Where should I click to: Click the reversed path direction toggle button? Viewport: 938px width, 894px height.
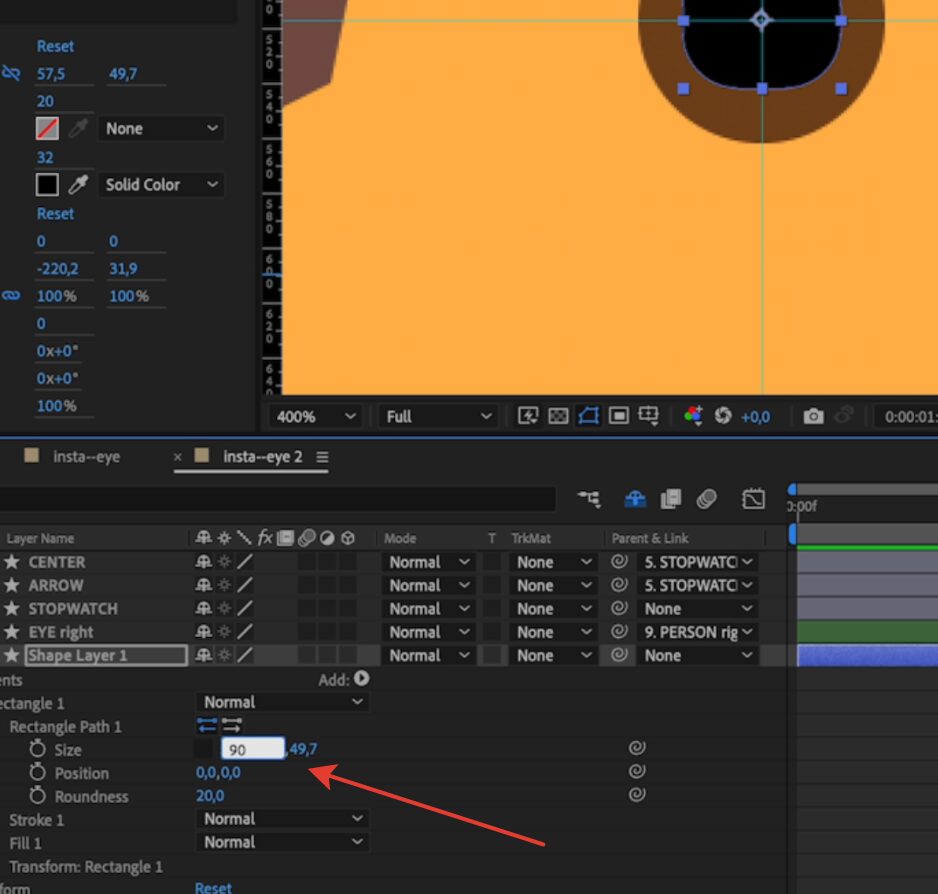tap(232, 725)
